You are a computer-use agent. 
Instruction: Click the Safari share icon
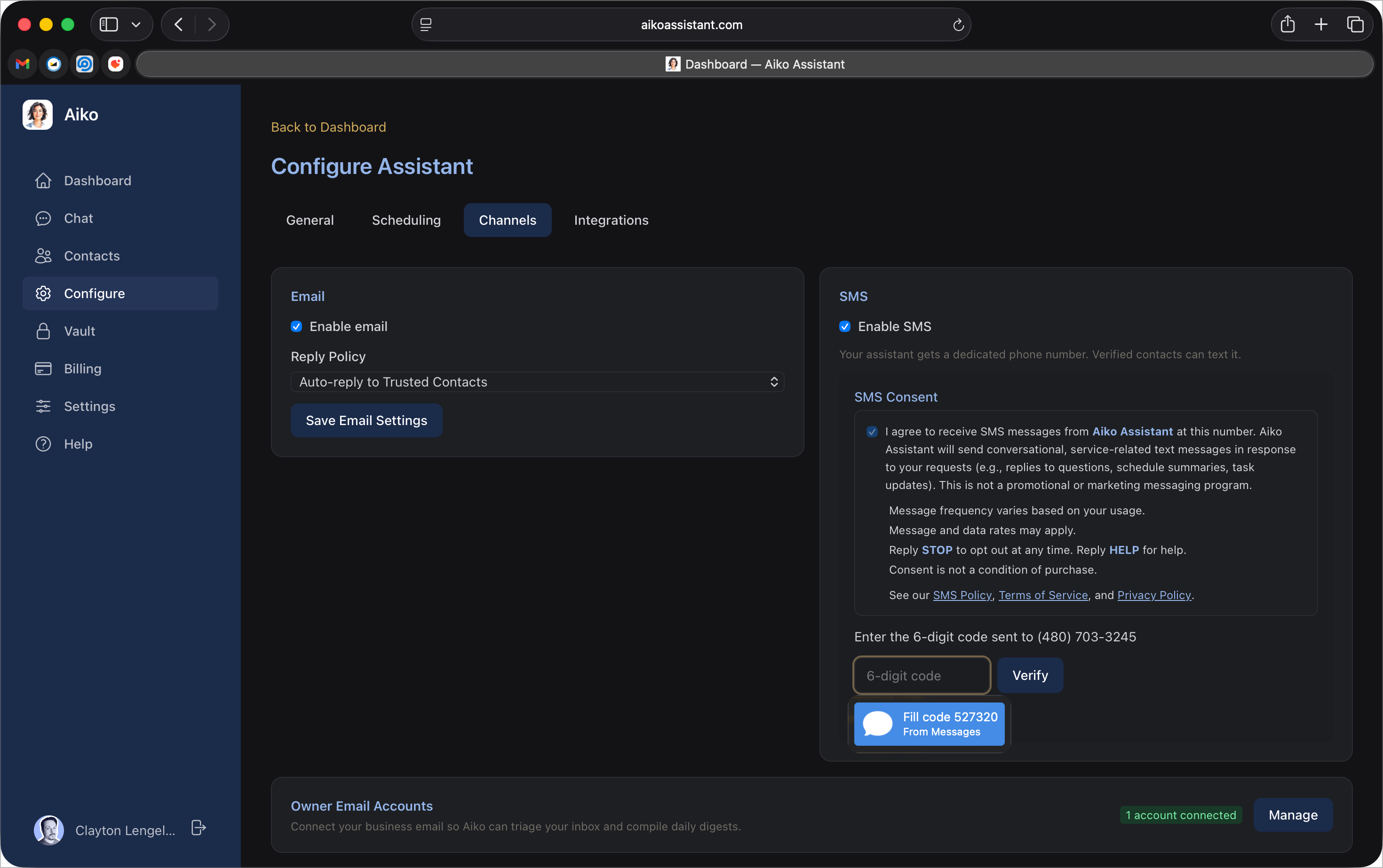pos(1287,24)
